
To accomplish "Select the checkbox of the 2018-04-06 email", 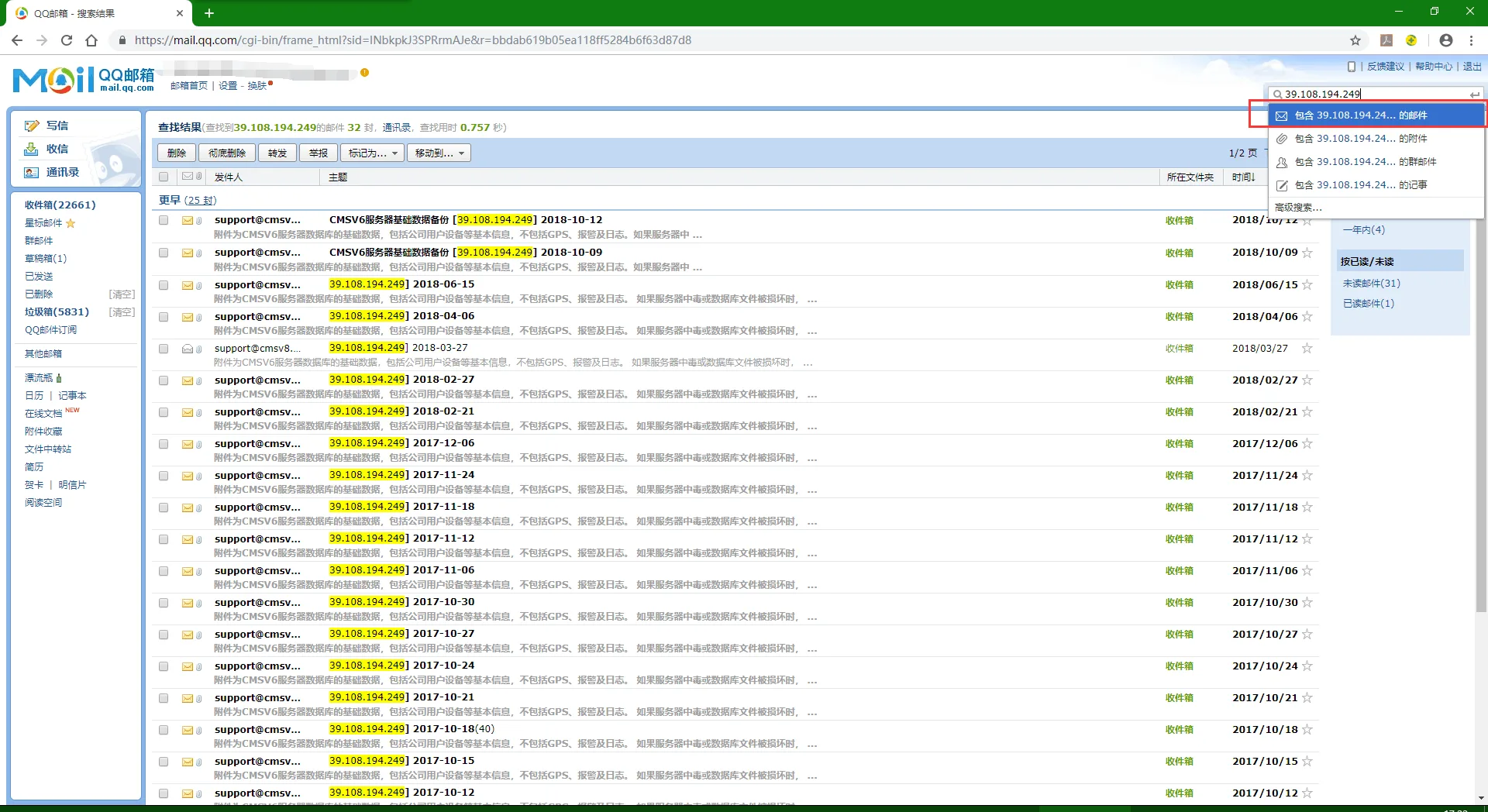I will (x=164, y=317).
